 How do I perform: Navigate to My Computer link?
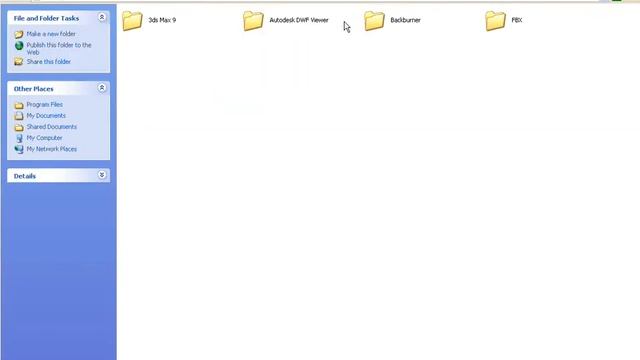click(x=44, y=138)
